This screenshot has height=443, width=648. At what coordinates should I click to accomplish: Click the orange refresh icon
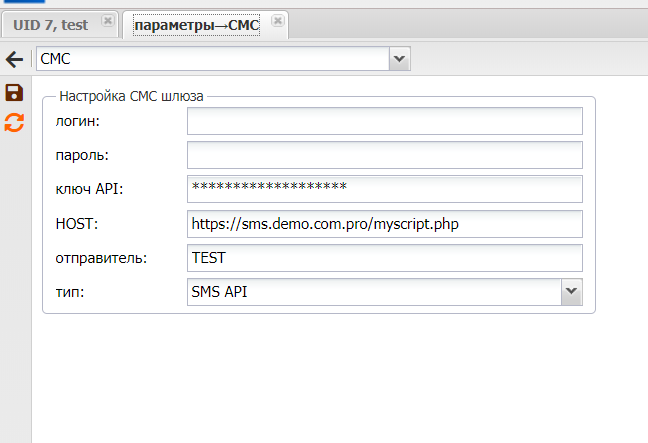[14, 122]
